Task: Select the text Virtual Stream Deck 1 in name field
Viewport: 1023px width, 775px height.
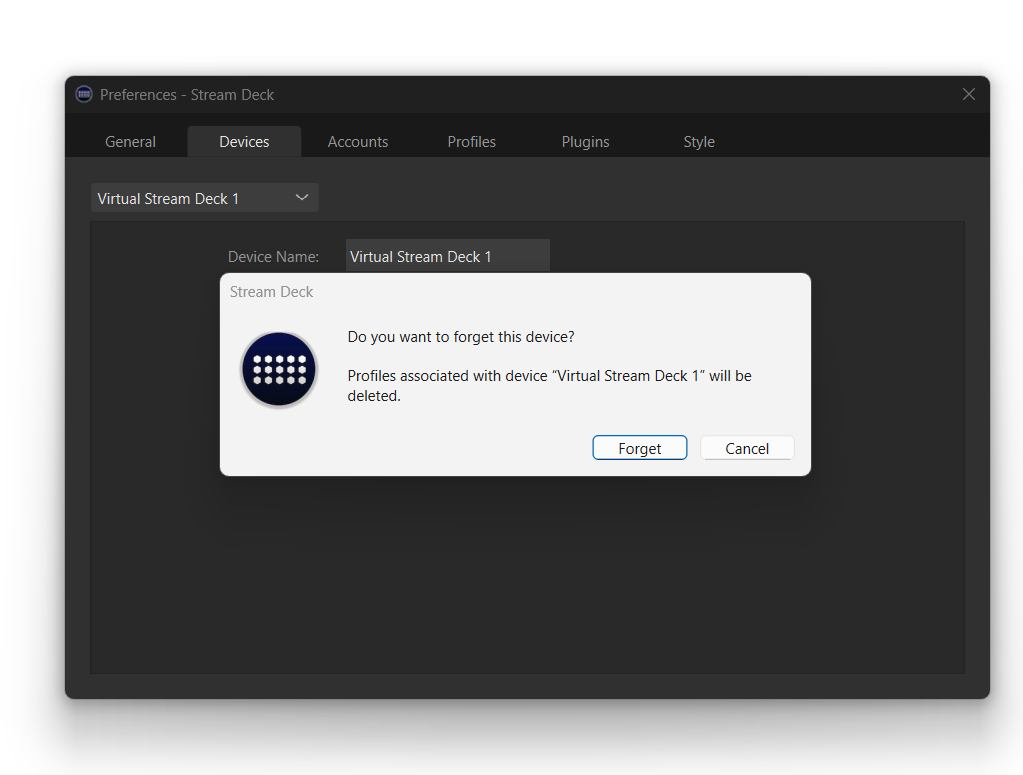Action: point(419,256)
